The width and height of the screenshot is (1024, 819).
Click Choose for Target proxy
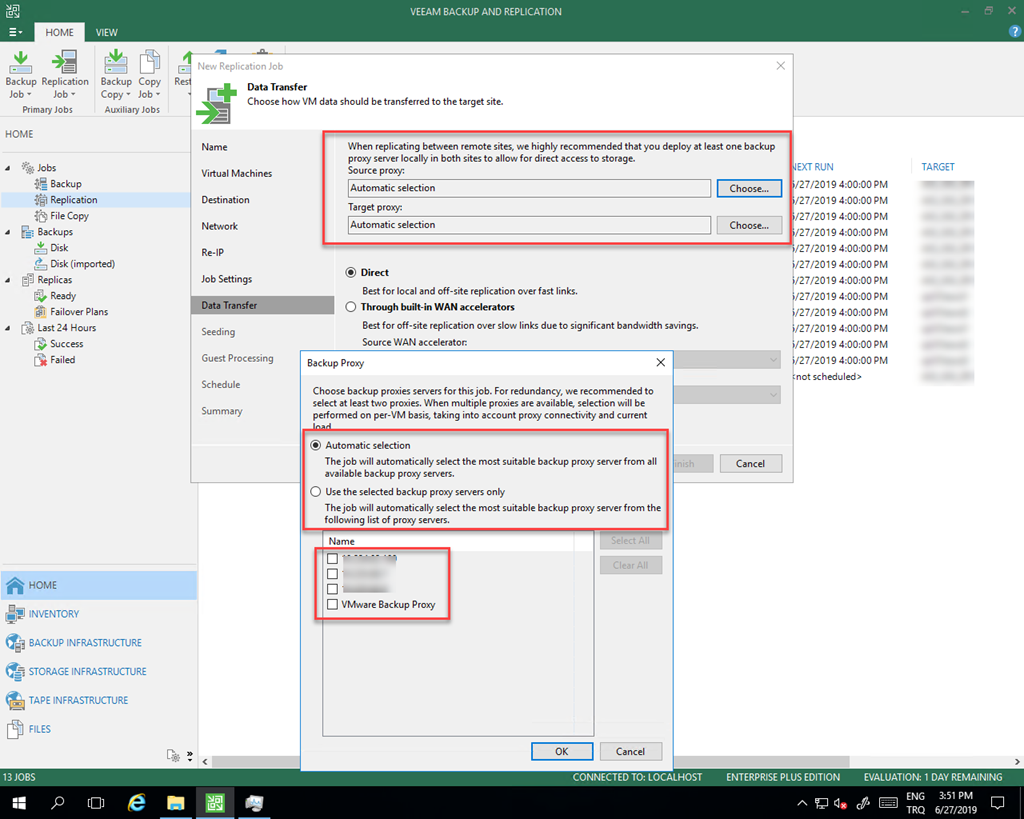[749, 225]
